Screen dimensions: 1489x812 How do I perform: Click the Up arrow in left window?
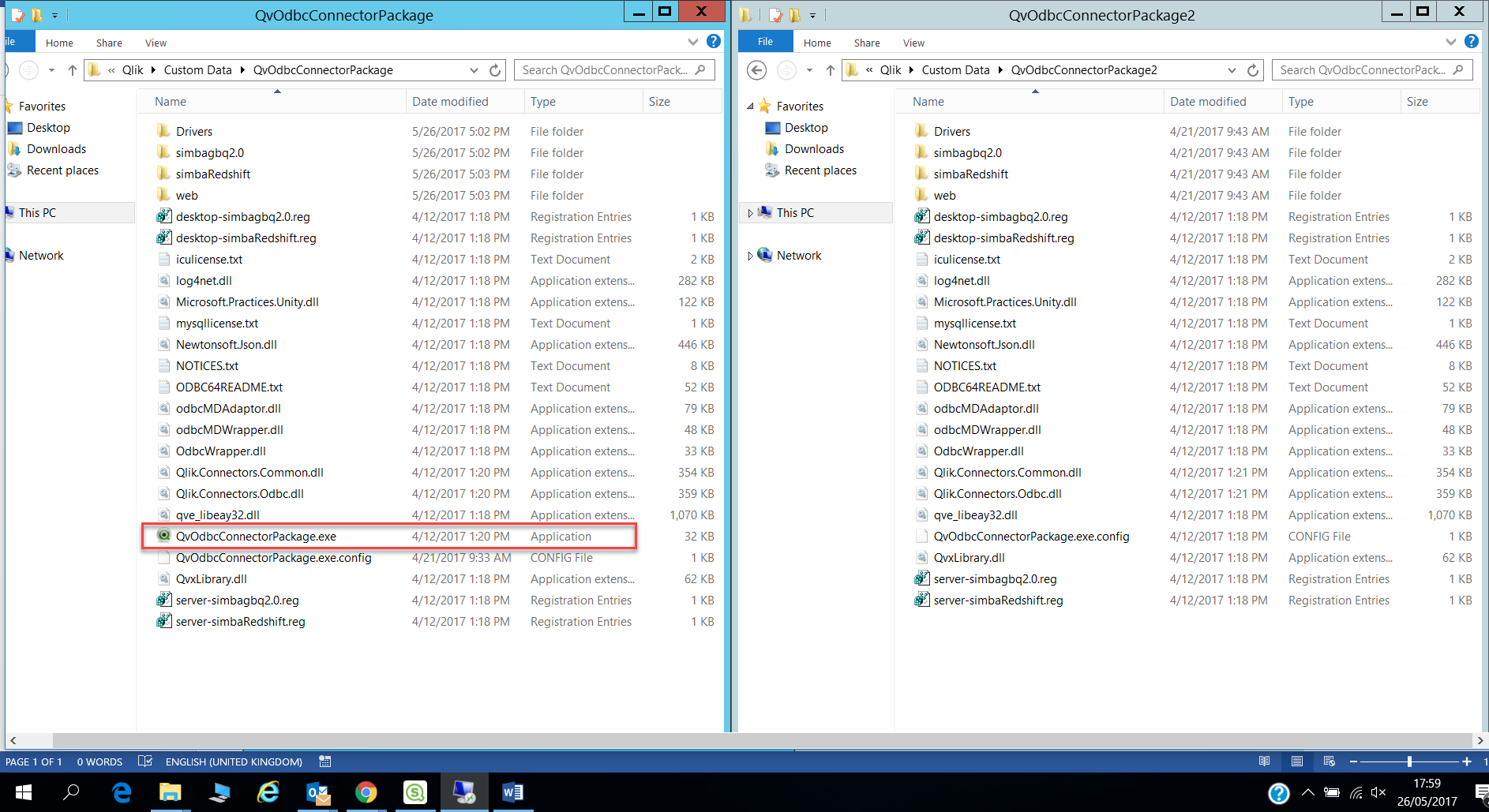[x=72, y=70]
